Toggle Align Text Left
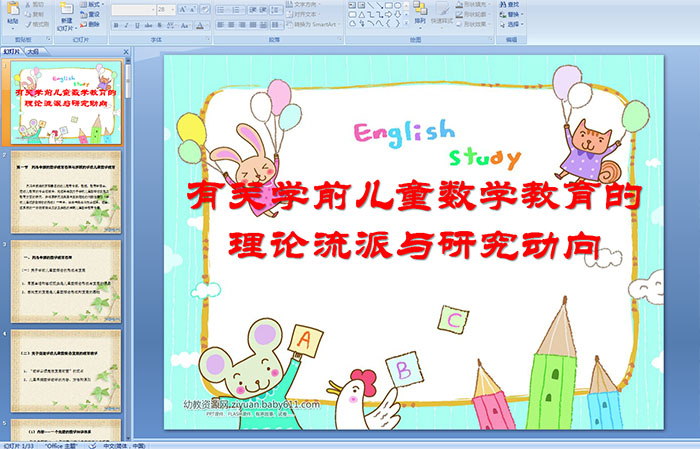Viewport: 700px width, 449px height. (221, 25)
